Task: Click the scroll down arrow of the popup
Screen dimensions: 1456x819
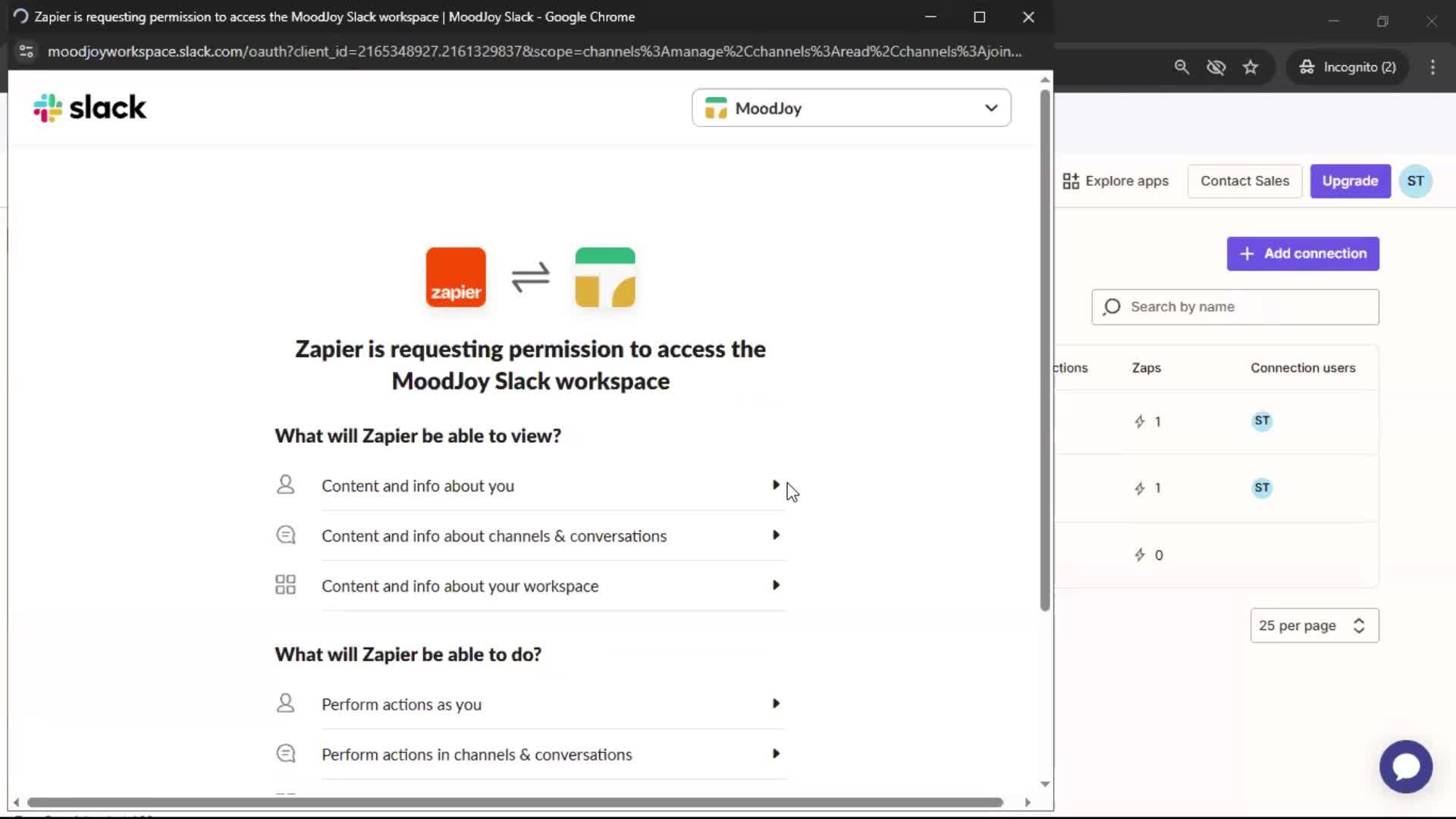Action: 1045,784
